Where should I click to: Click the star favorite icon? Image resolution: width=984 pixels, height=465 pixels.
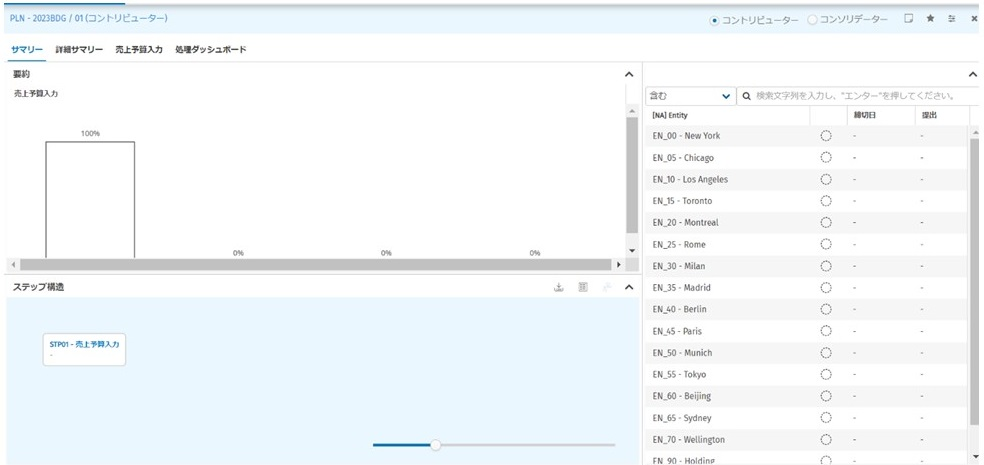(930, 19)
